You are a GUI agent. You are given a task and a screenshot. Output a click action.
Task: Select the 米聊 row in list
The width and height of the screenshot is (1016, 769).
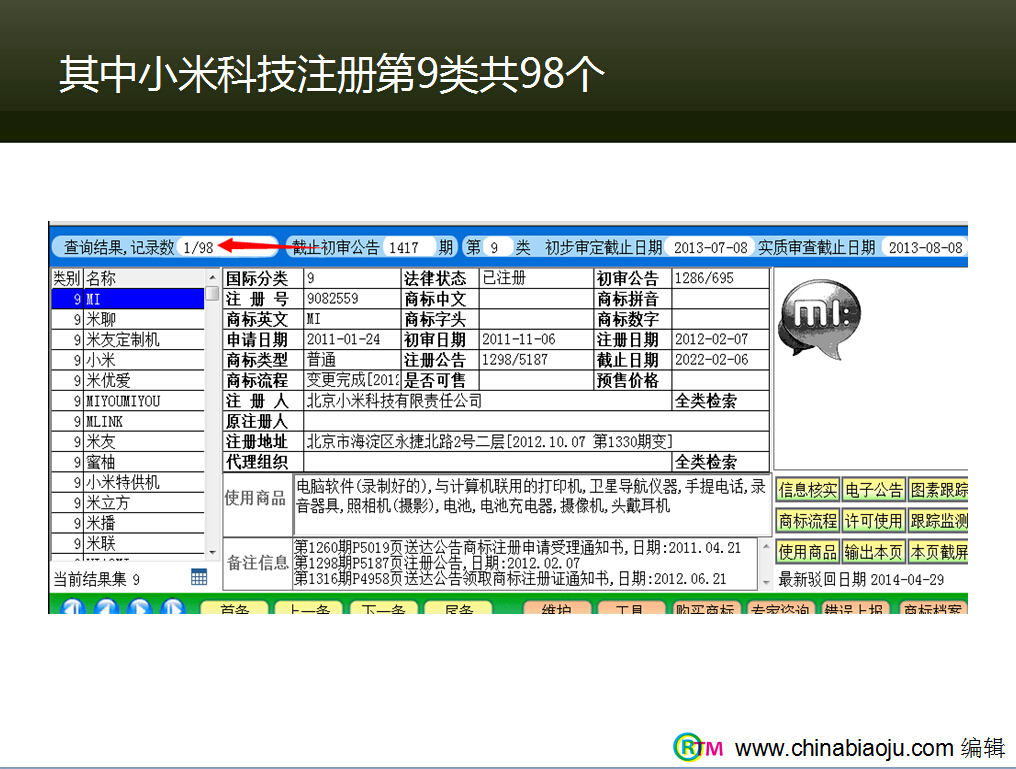128,319
